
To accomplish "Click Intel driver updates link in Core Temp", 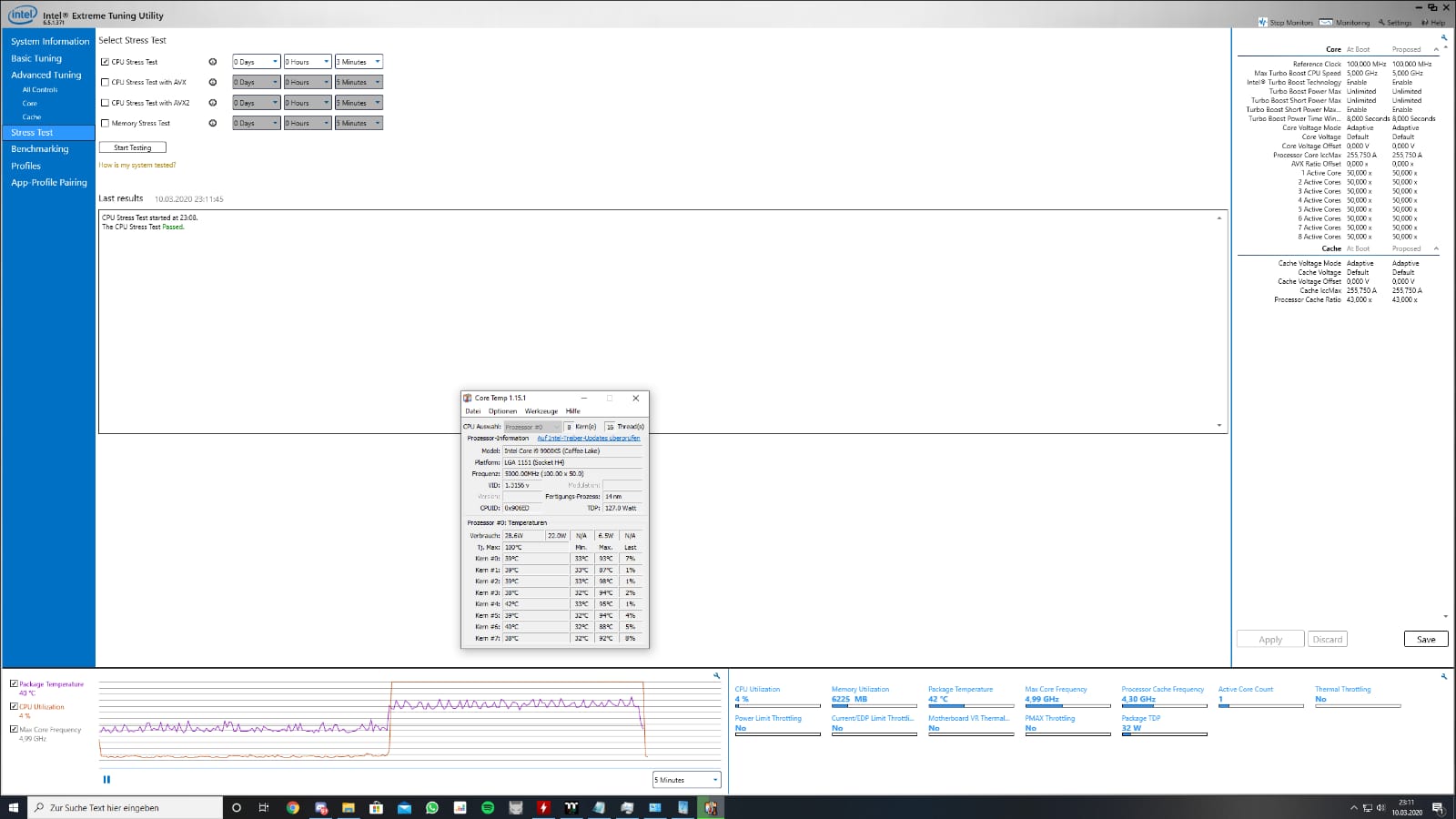I will pos(588,438).
